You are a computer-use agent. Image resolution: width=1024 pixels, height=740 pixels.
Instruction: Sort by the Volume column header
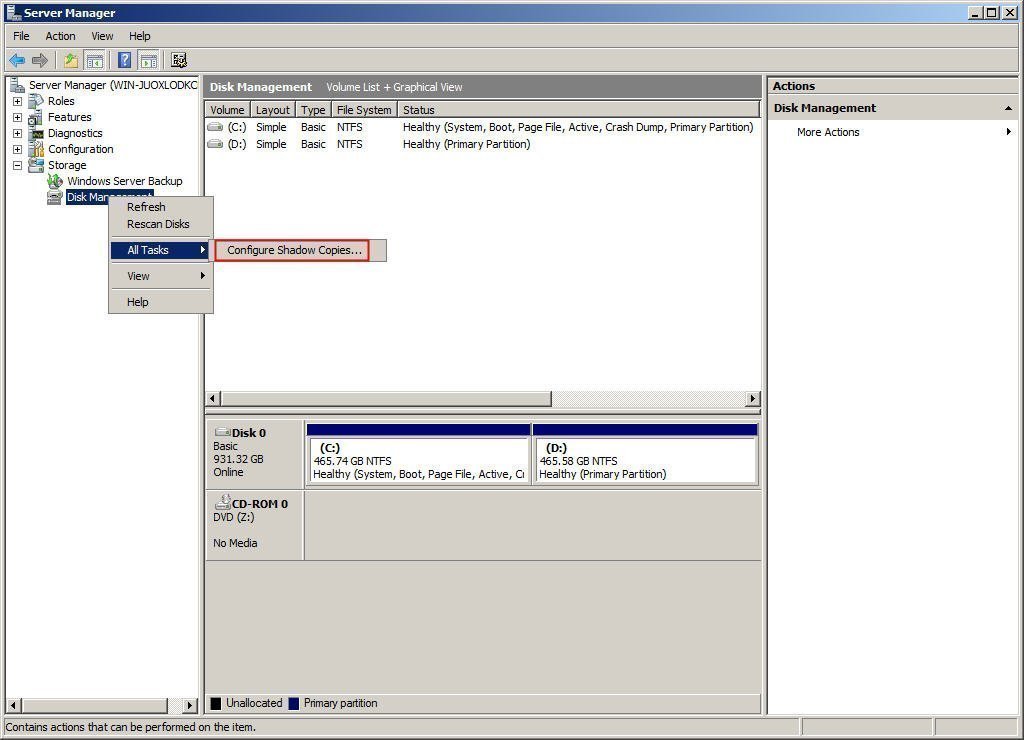point(227,110)
